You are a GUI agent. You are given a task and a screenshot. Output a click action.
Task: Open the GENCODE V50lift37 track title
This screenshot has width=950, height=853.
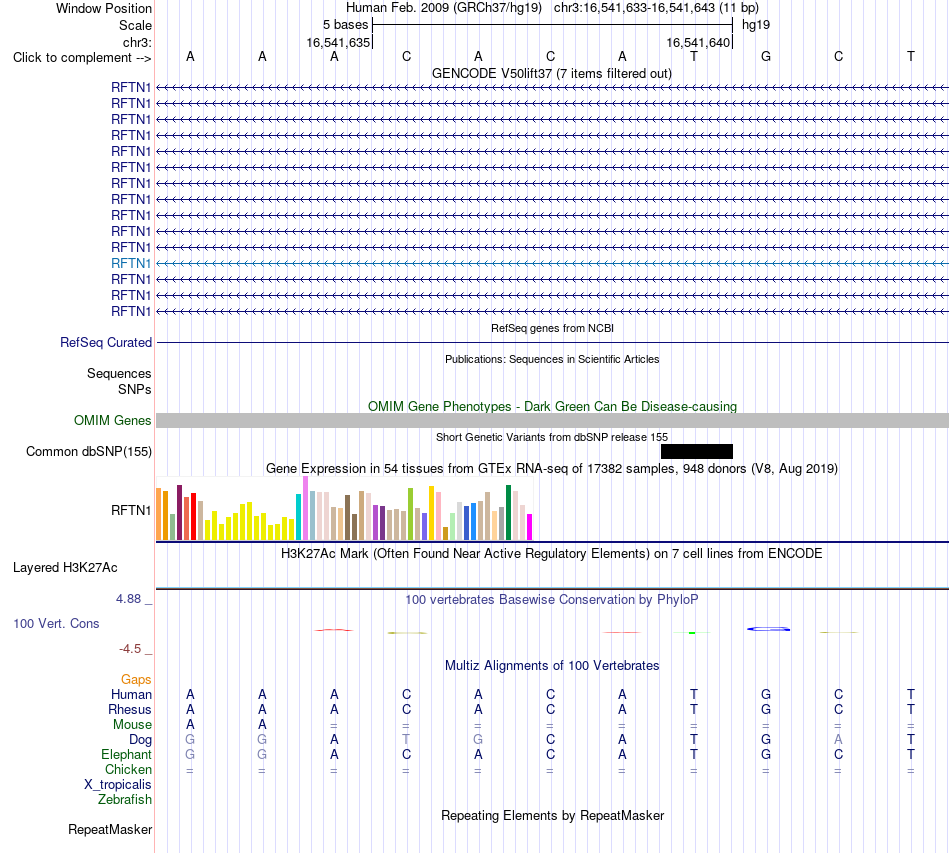551,73
